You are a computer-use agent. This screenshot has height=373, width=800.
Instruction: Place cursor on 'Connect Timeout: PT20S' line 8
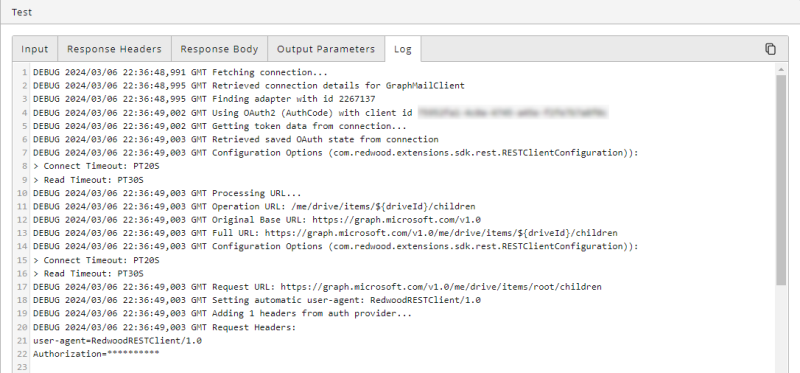96,166
